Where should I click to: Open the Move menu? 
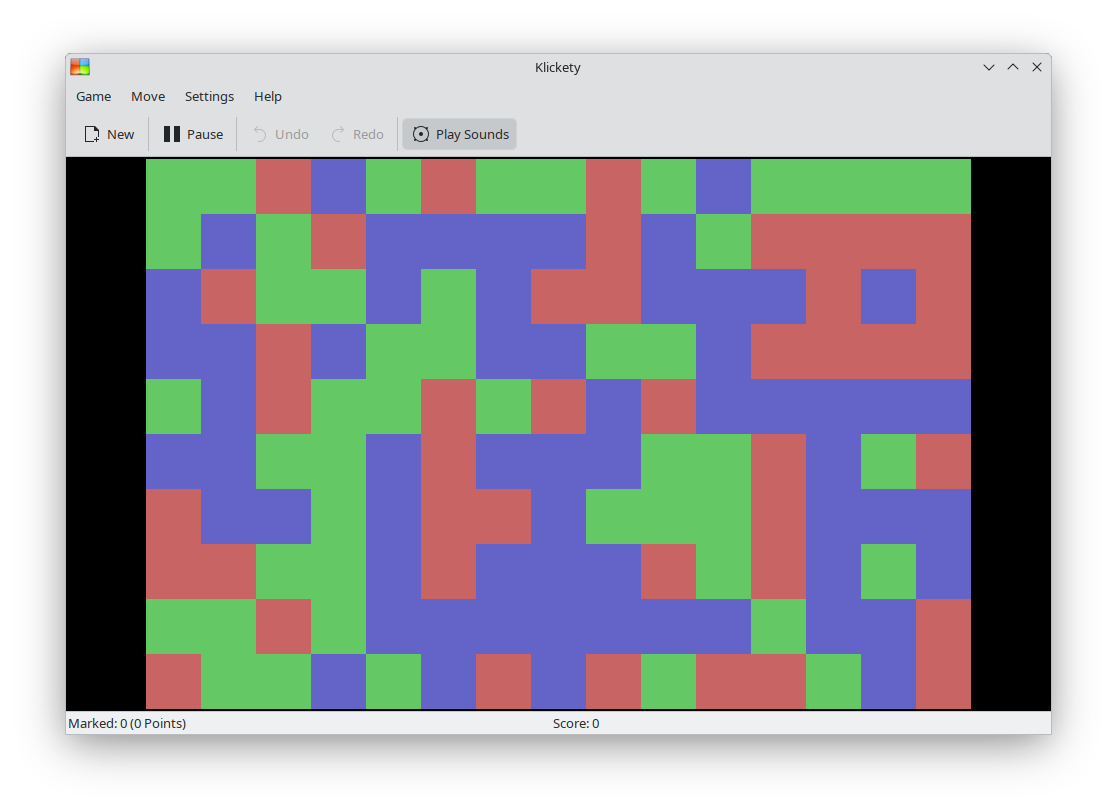[x=148, y=96]
